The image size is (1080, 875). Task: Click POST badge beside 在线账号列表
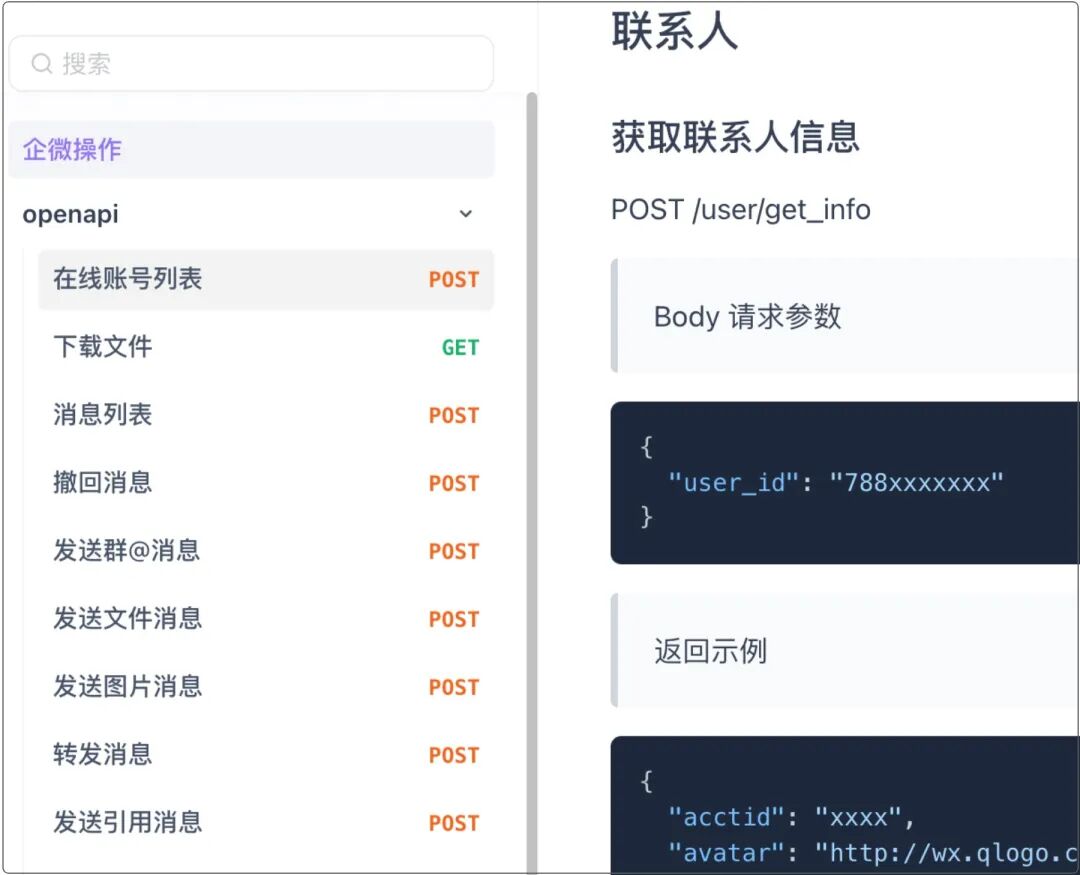point(454,279)
